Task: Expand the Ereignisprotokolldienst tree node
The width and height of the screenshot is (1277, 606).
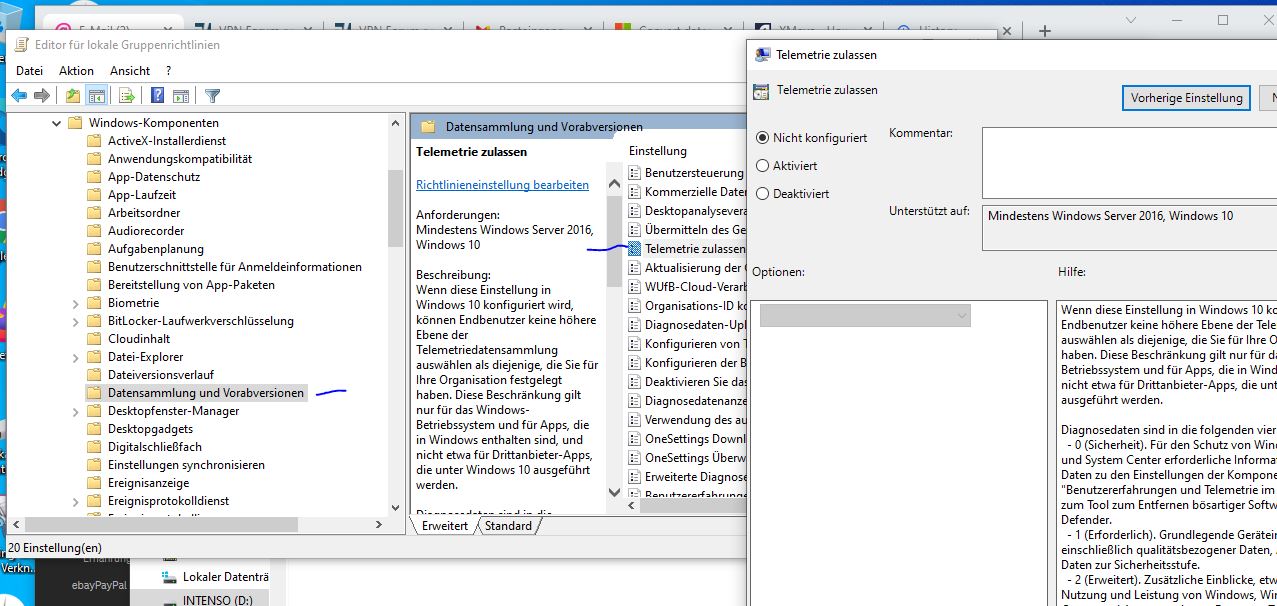Action: [76, 501]
